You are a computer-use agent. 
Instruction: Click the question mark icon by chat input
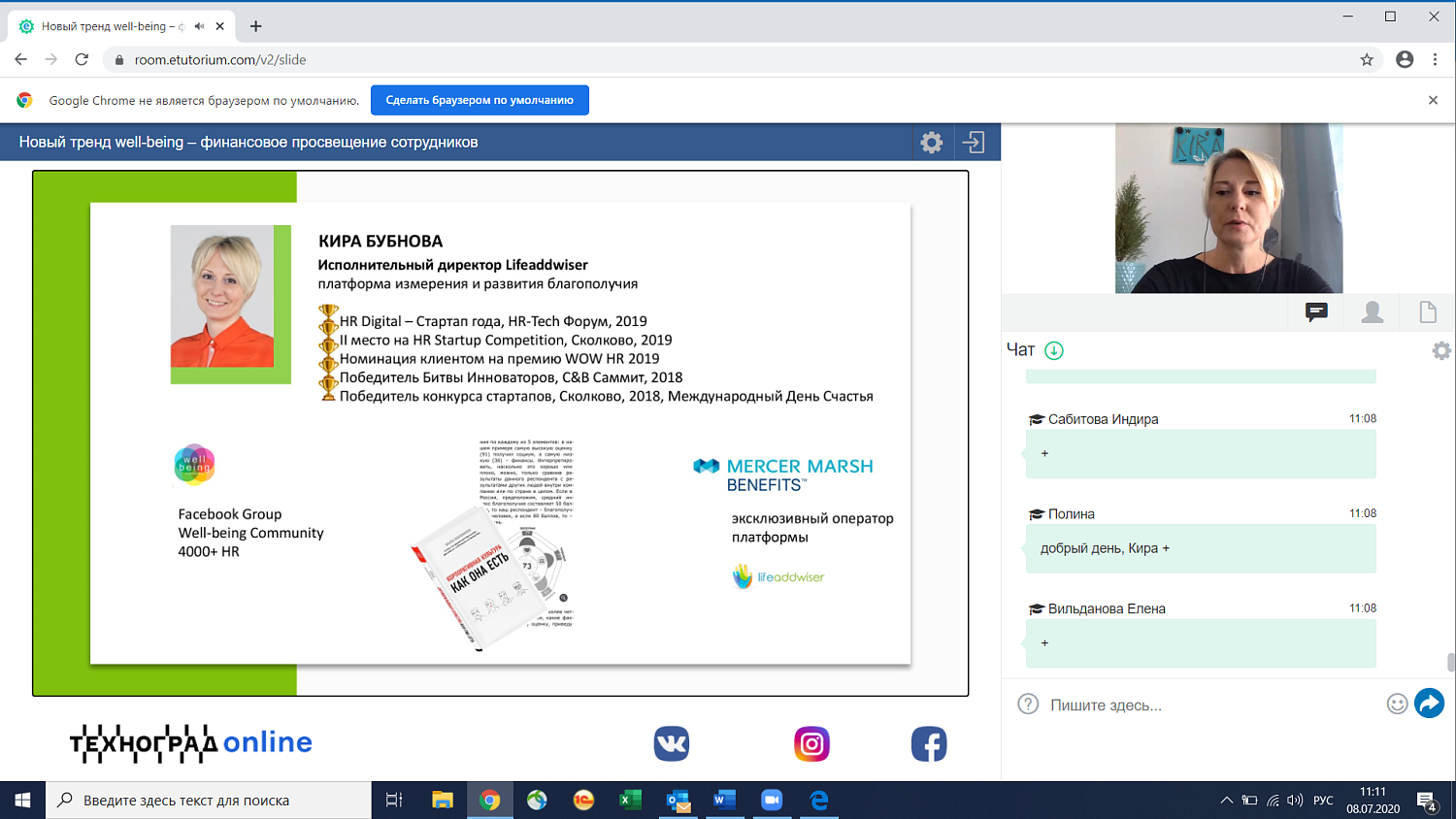click(x=1028, y=704)
